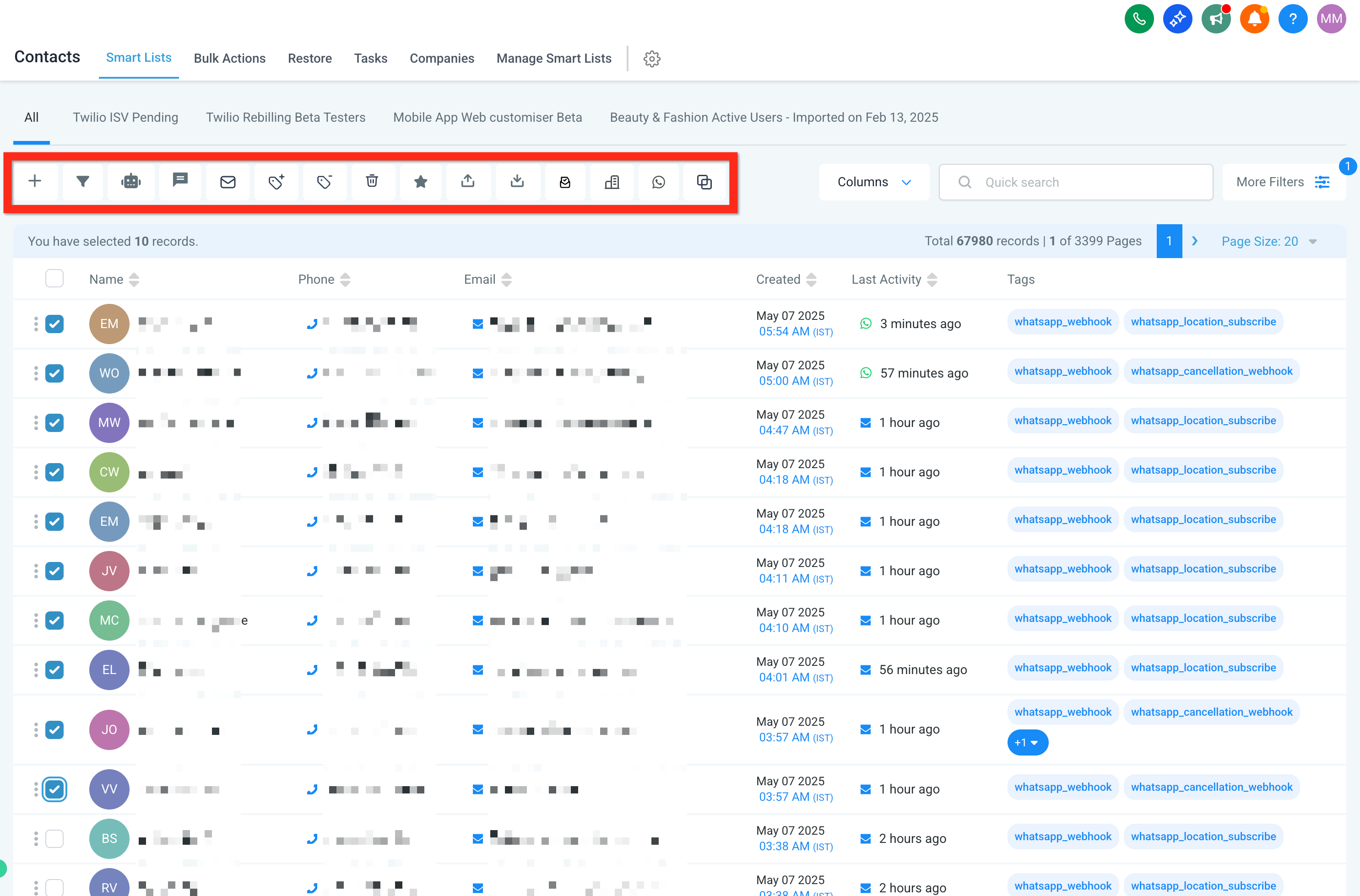Click the robot automation icon
This screenshot has height=896, width=1360.
[x=131, y=182]
